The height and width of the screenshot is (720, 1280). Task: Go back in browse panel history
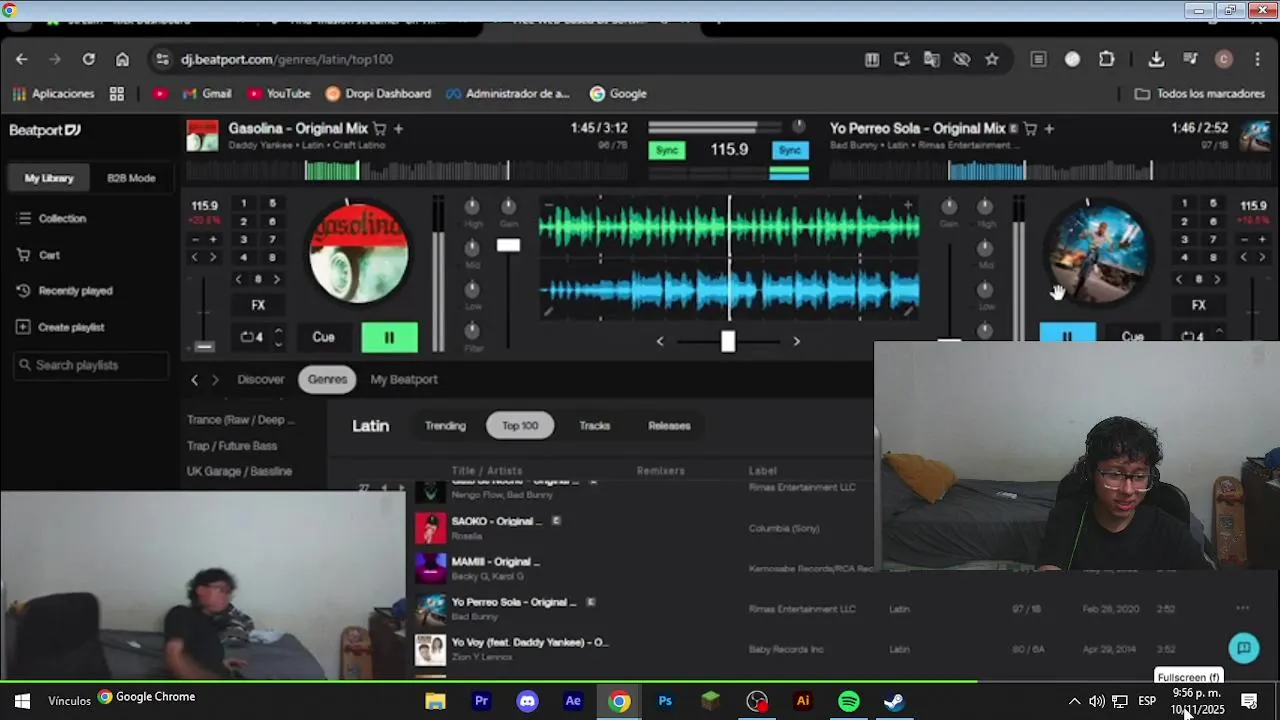pos(194,380)
